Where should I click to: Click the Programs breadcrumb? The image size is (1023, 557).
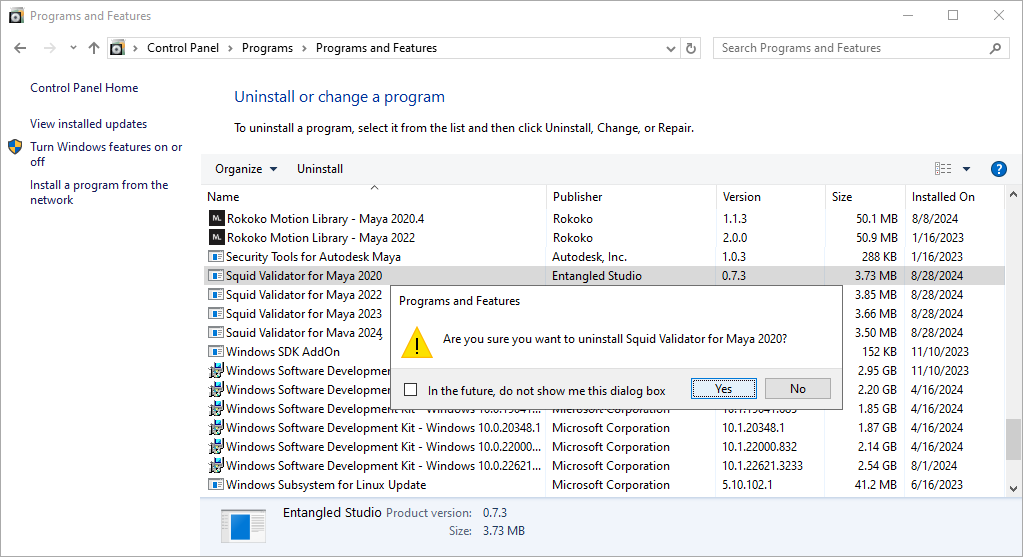coord(267,48)
